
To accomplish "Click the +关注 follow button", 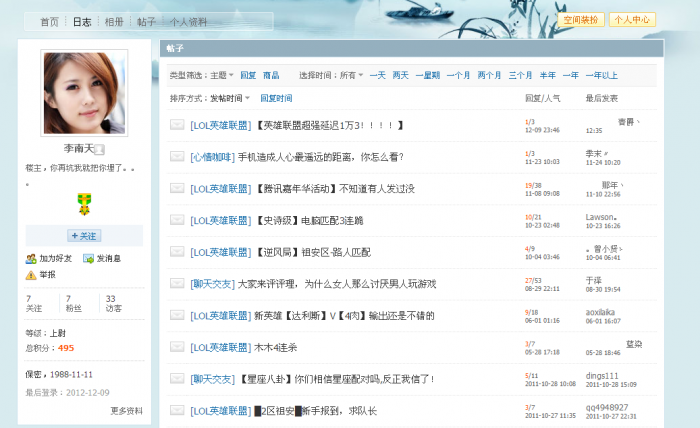I will click(x=84, y=236).
